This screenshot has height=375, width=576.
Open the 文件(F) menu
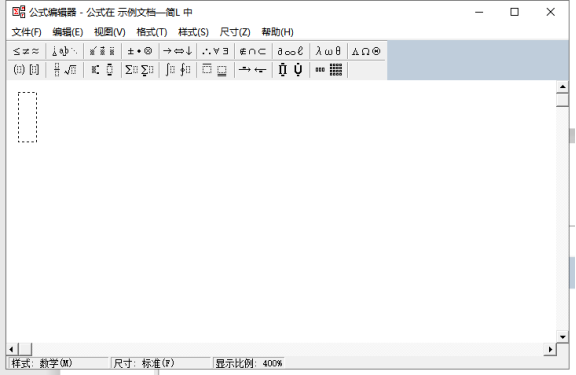coord(26,32)
